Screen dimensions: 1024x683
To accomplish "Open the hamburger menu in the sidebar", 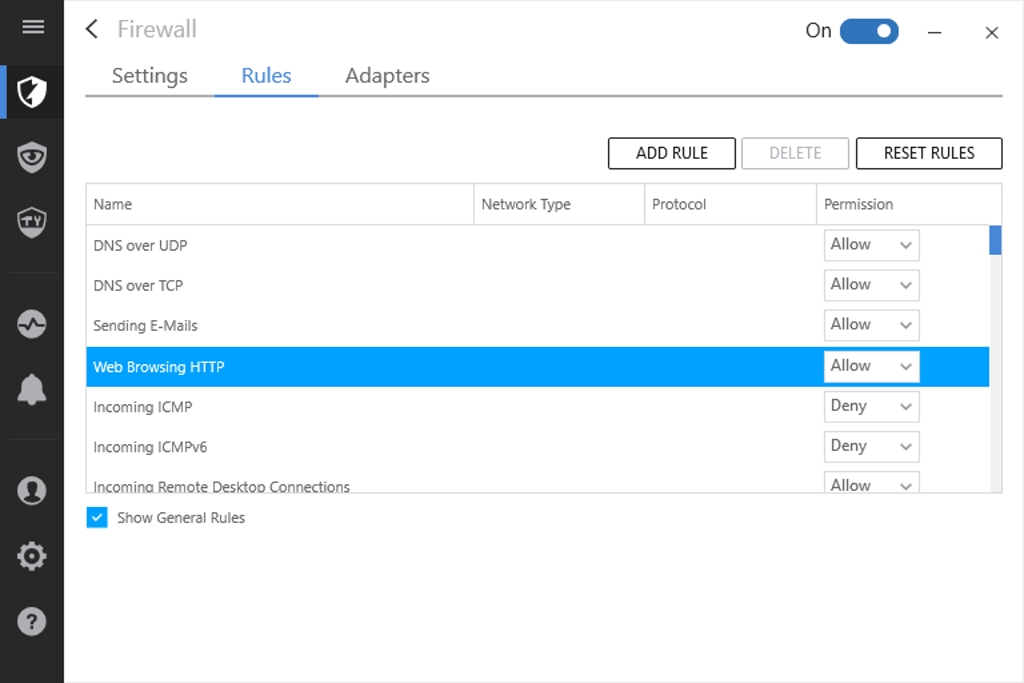I will click(x=33, y=27).
